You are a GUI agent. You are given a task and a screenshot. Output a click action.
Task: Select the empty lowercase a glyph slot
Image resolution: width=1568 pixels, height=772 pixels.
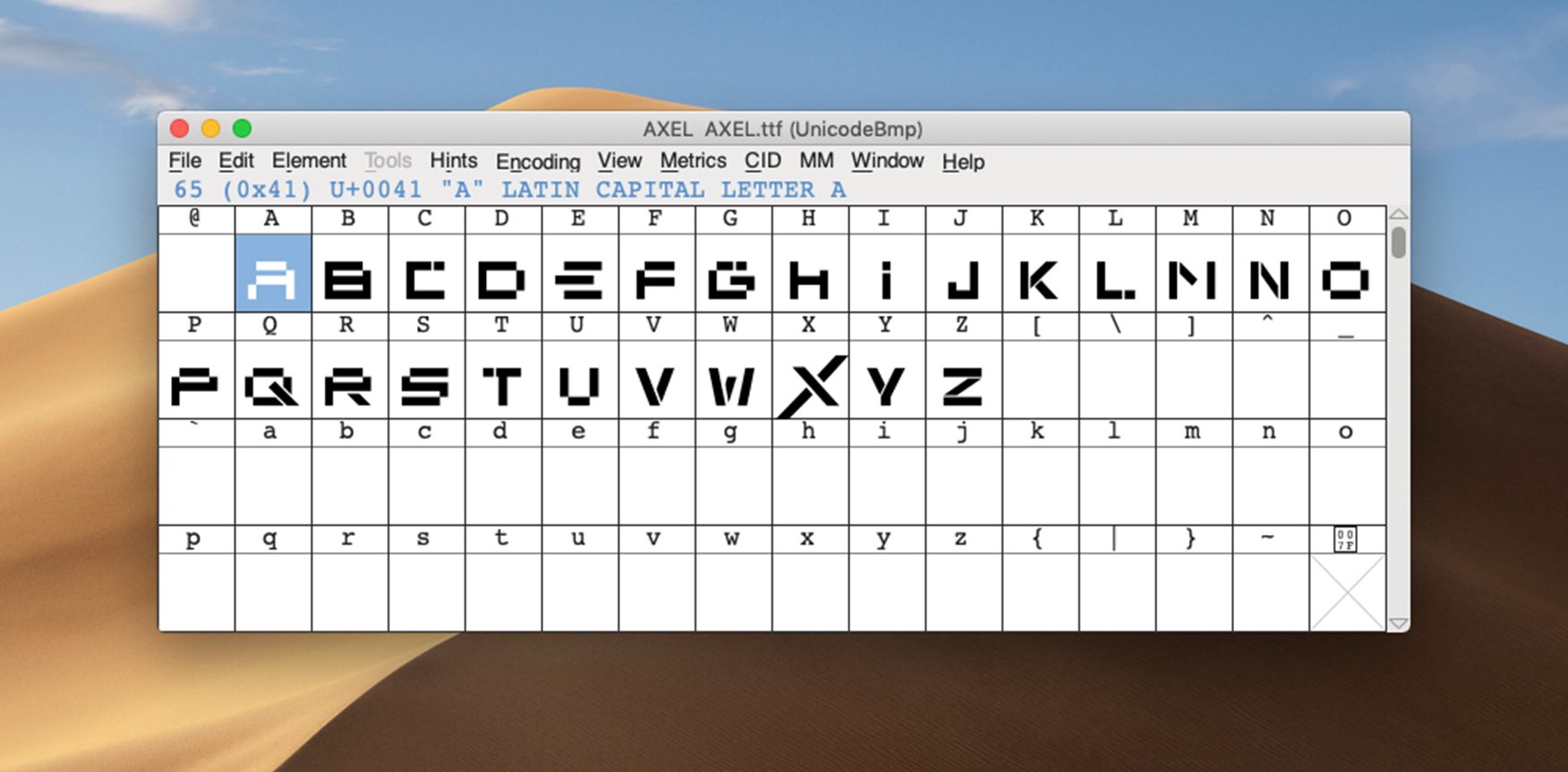click(x=272, y=484)
